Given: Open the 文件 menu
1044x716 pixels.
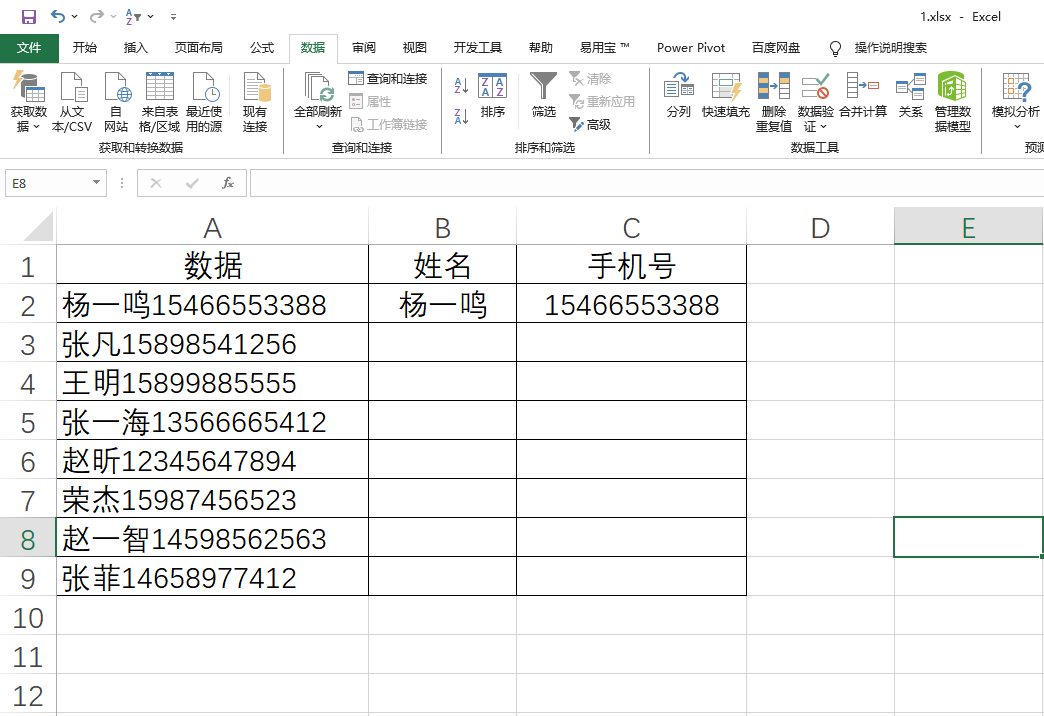Looking at the screenshot, I should tap(29, 48).
